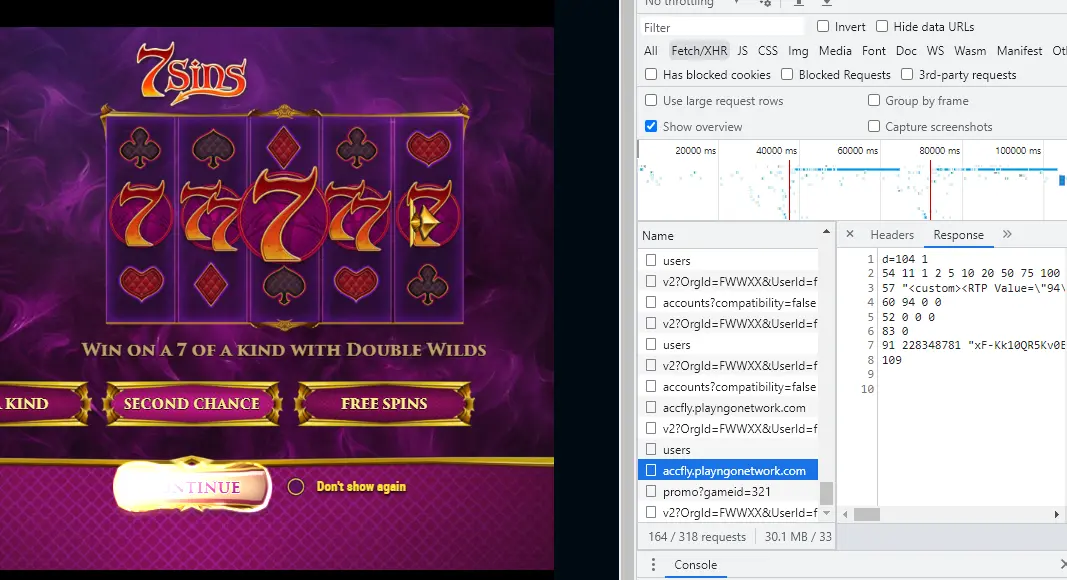The width and height of the screenshot is (1067, 580).
Task: Click WIN ON A 7 OF A KIND caption
Action: (284, 350)
